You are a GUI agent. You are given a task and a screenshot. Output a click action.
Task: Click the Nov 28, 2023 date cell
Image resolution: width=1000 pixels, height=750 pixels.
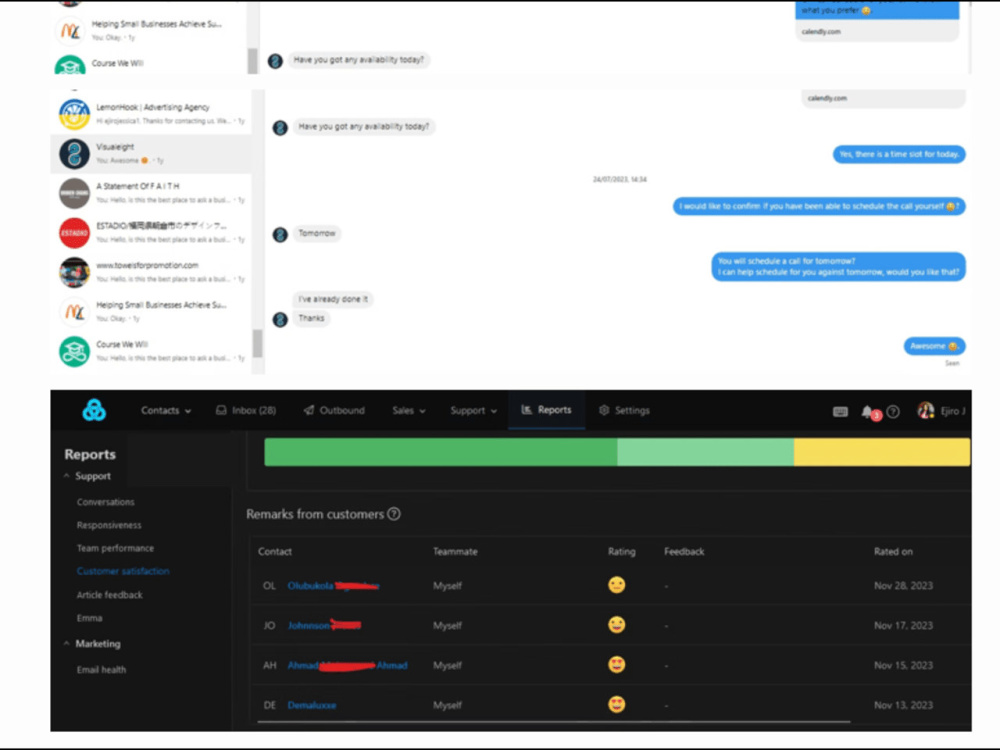point(903,585)
